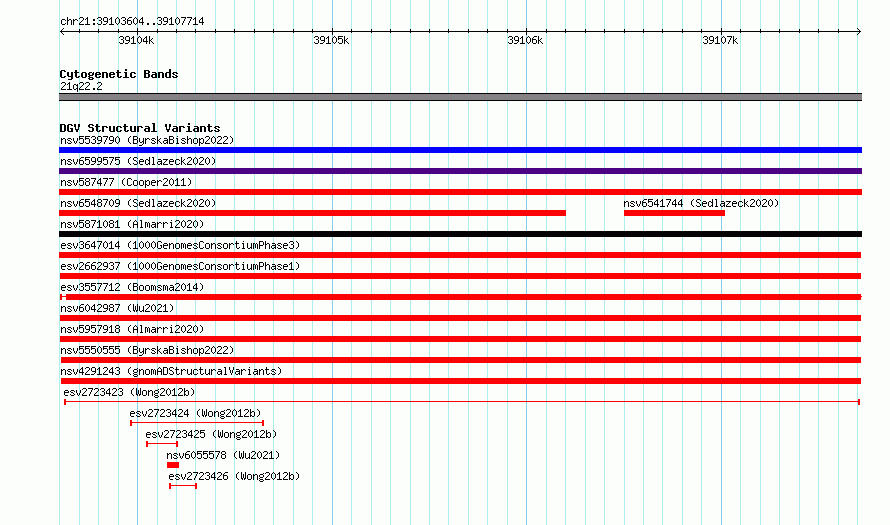Click the nsv6042987 red variant bar

coord(460,318)
